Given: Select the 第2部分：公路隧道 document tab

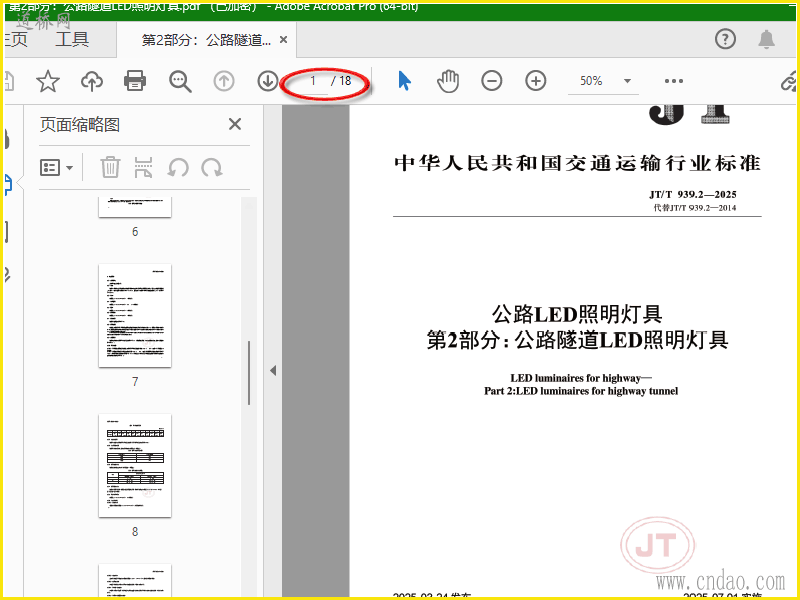Looking at the screenshot, I should point(206,40).
